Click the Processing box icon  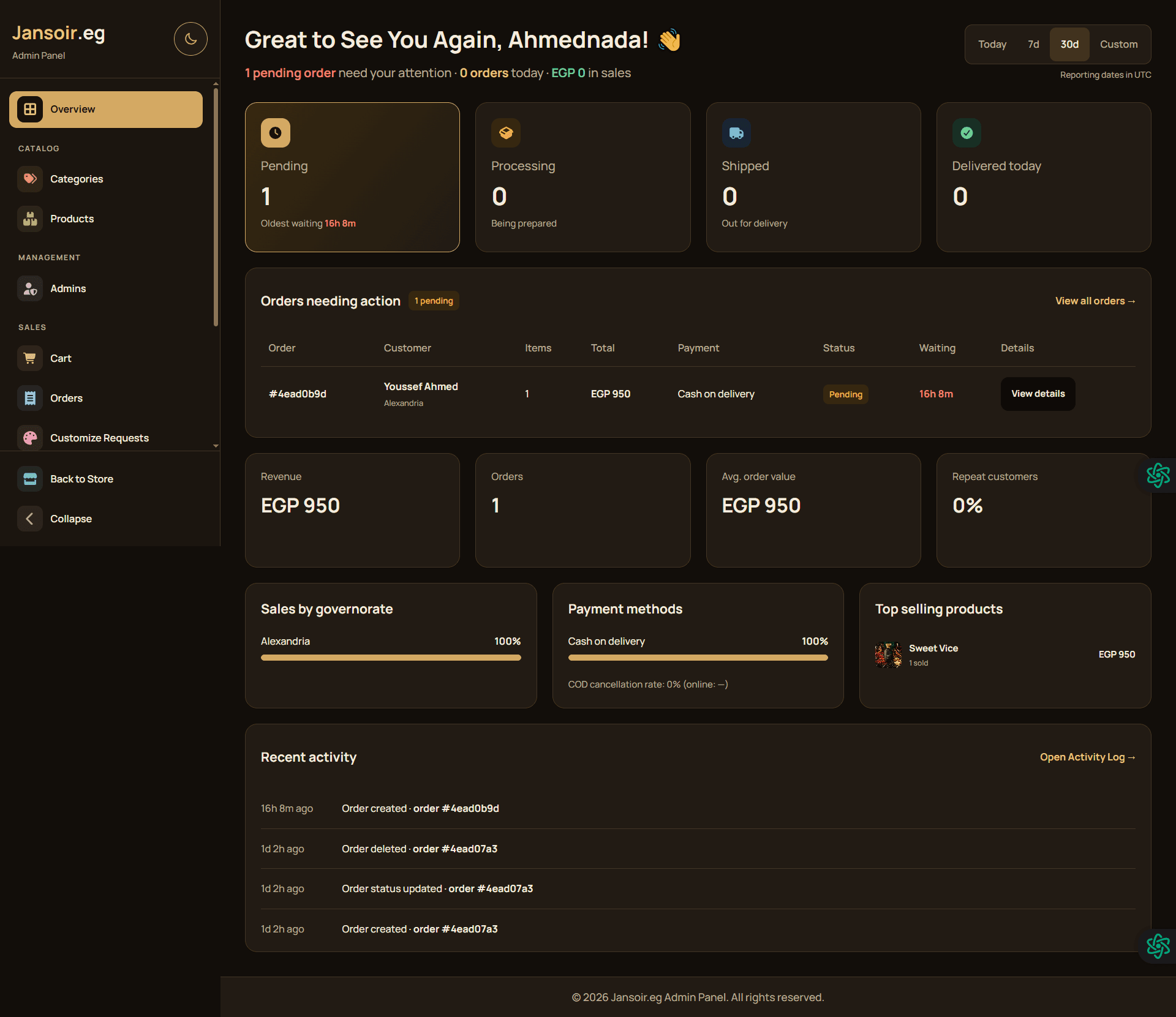(506, 133)
